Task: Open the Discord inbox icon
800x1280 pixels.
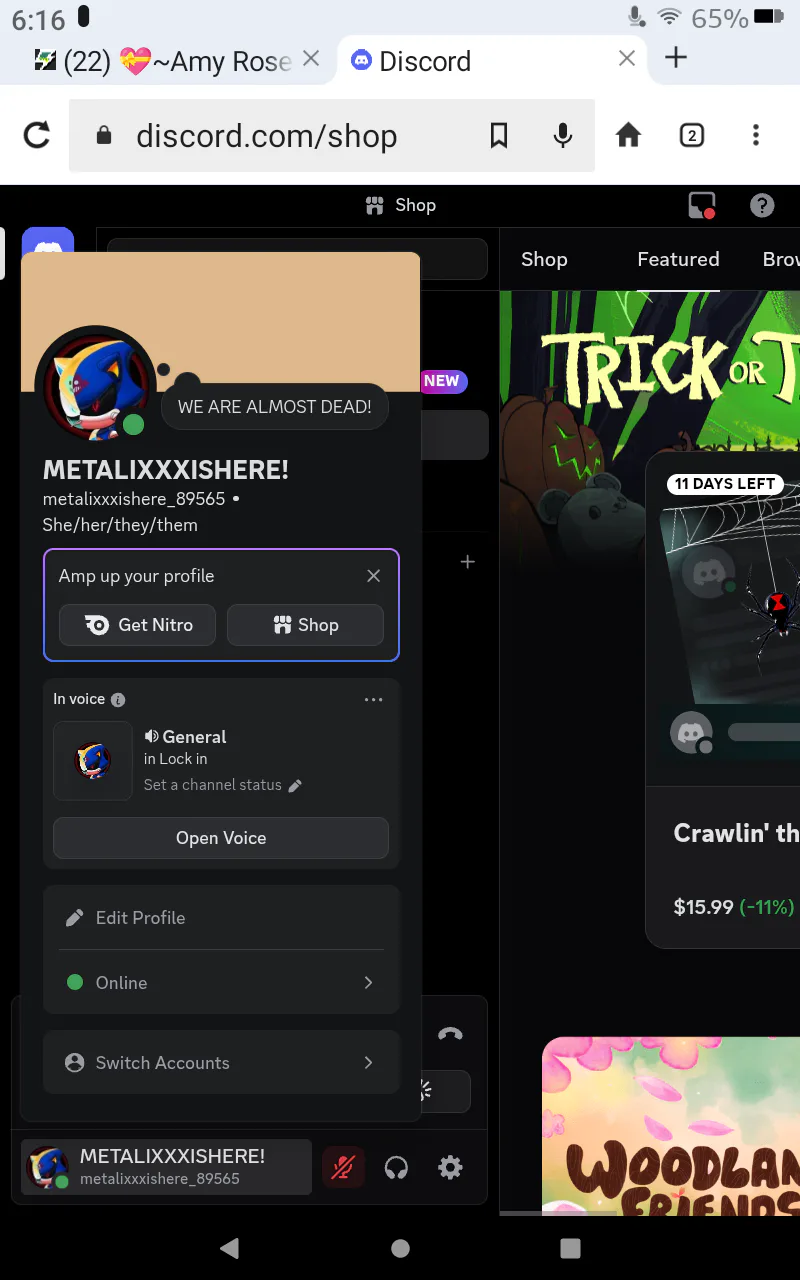Action: click(702, 206)
